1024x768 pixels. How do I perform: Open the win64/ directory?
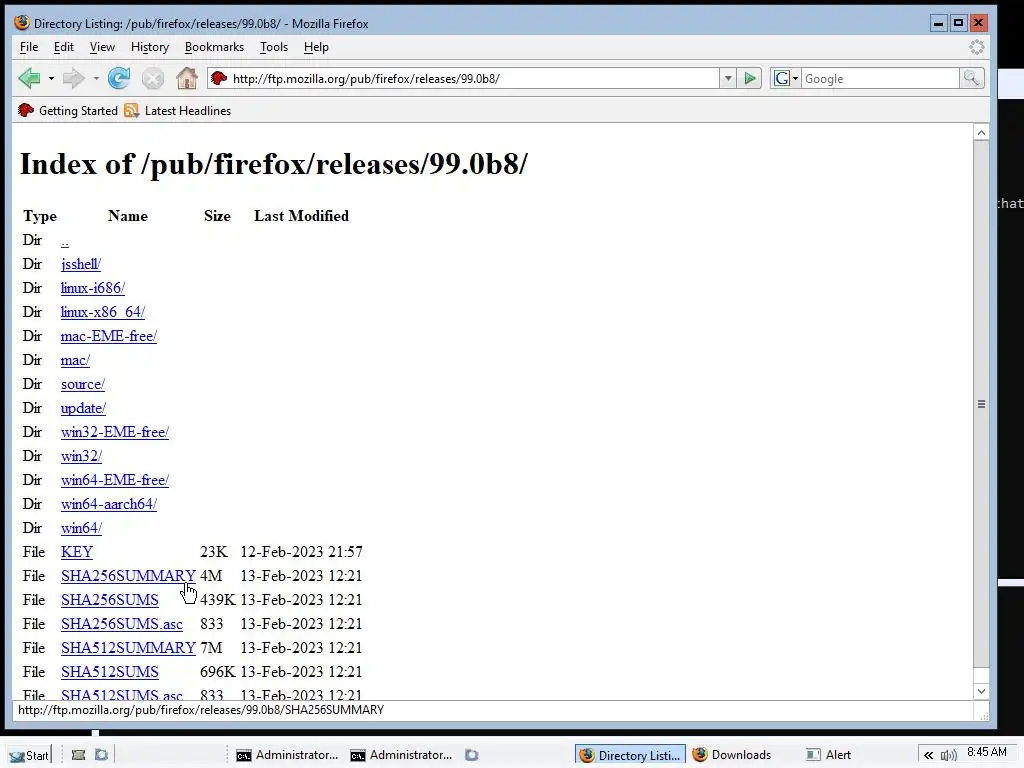(x=81, y=528)
